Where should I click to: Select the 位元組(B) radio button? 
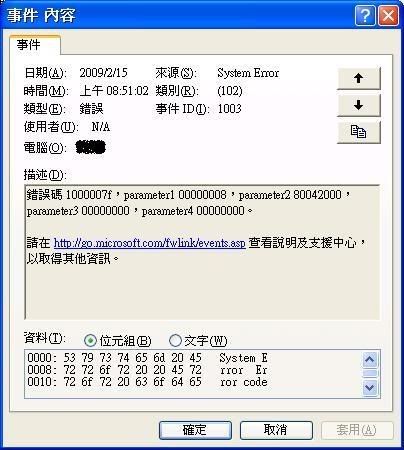coord(90,340)
